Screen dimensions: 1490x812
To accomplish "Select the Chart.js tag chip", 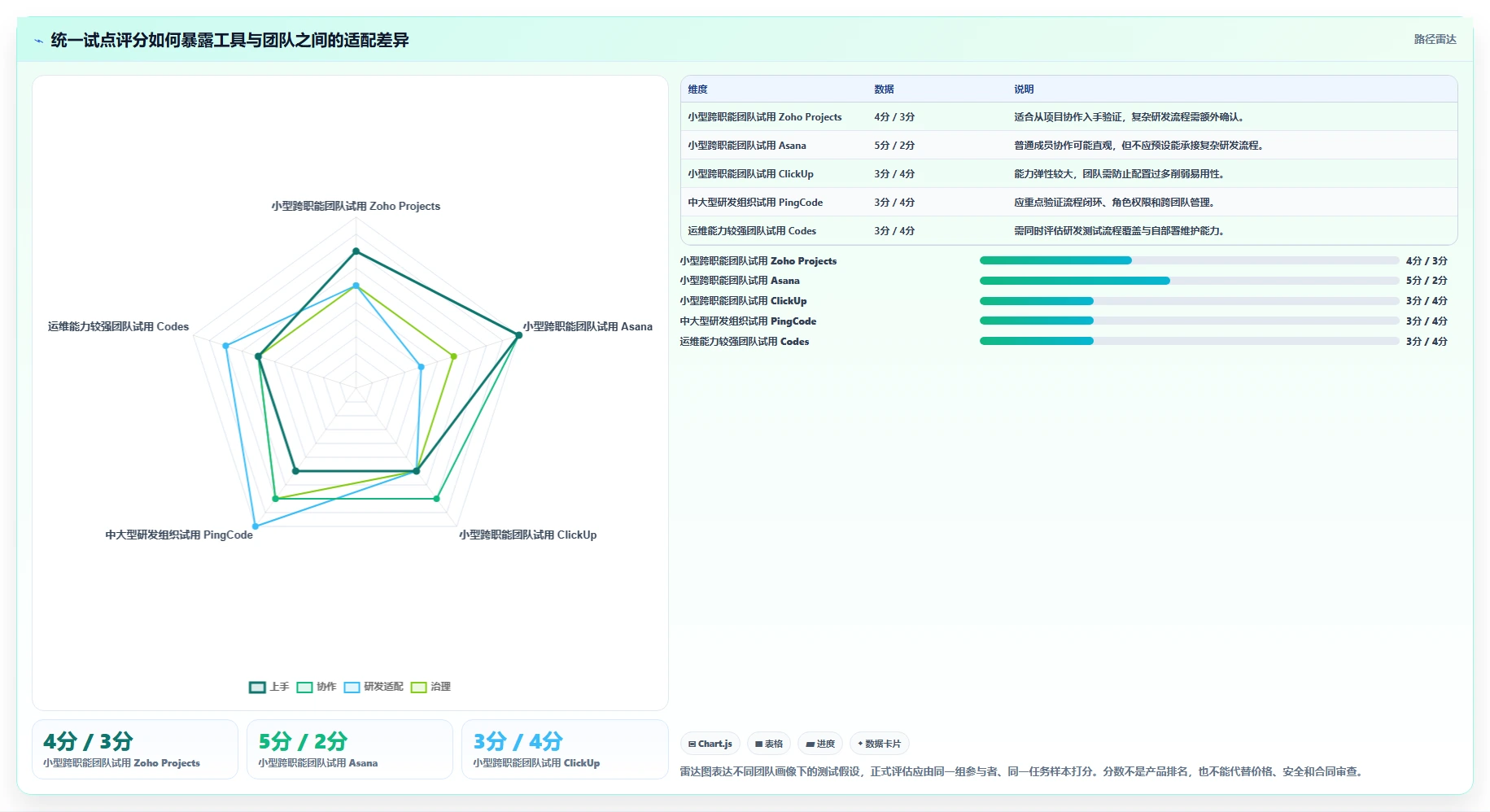I will 710,744.
